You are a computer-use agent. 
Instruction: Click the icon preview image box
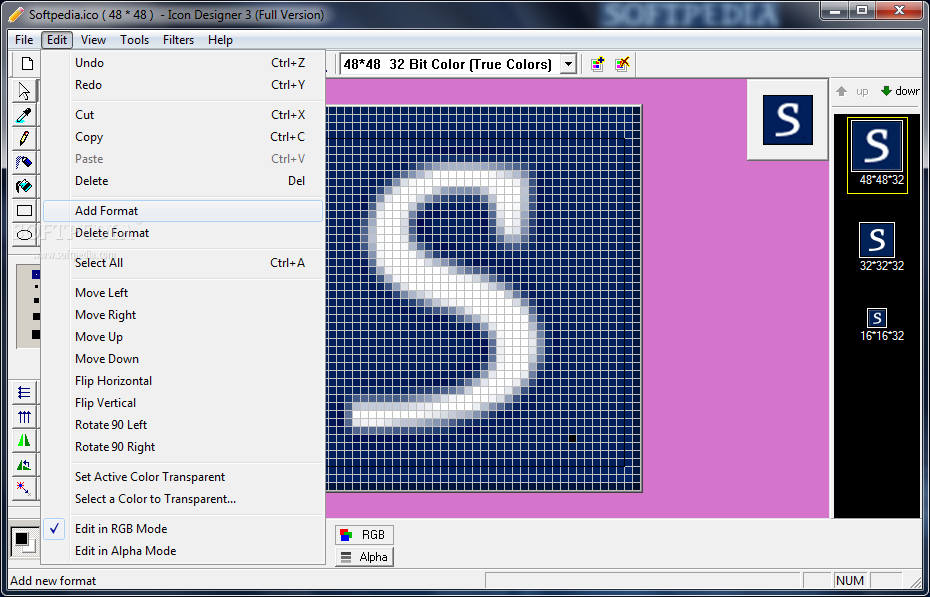(x=787, y=120)
